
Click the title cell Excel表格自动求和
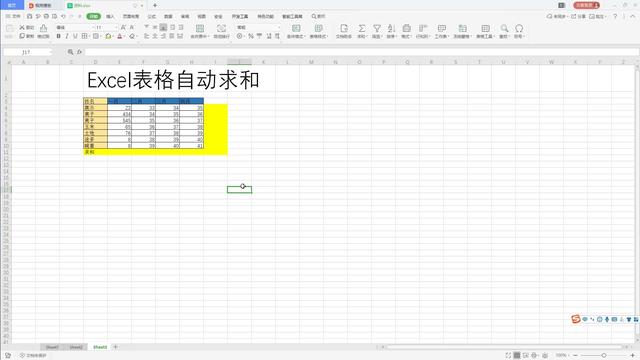[x=173, y=80]
